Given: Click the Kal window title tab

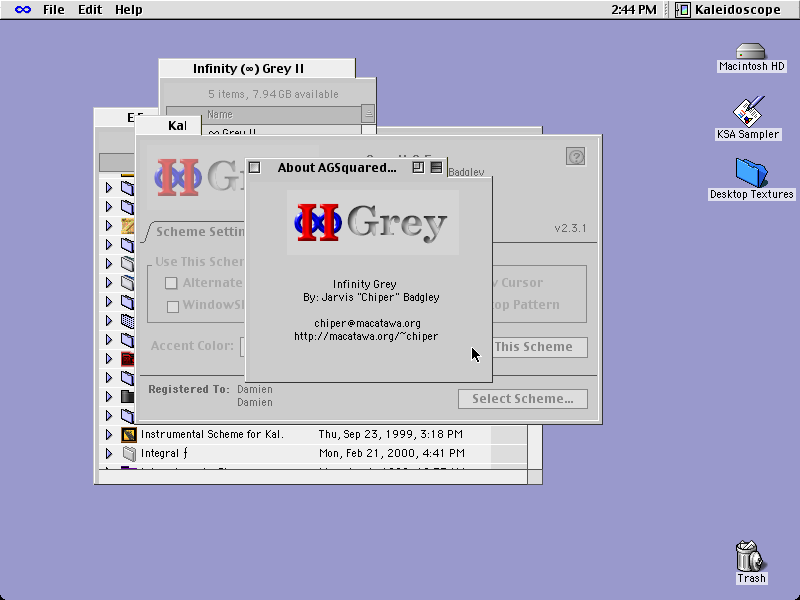Looking at the screenshot, I should [x=168, y=126].
